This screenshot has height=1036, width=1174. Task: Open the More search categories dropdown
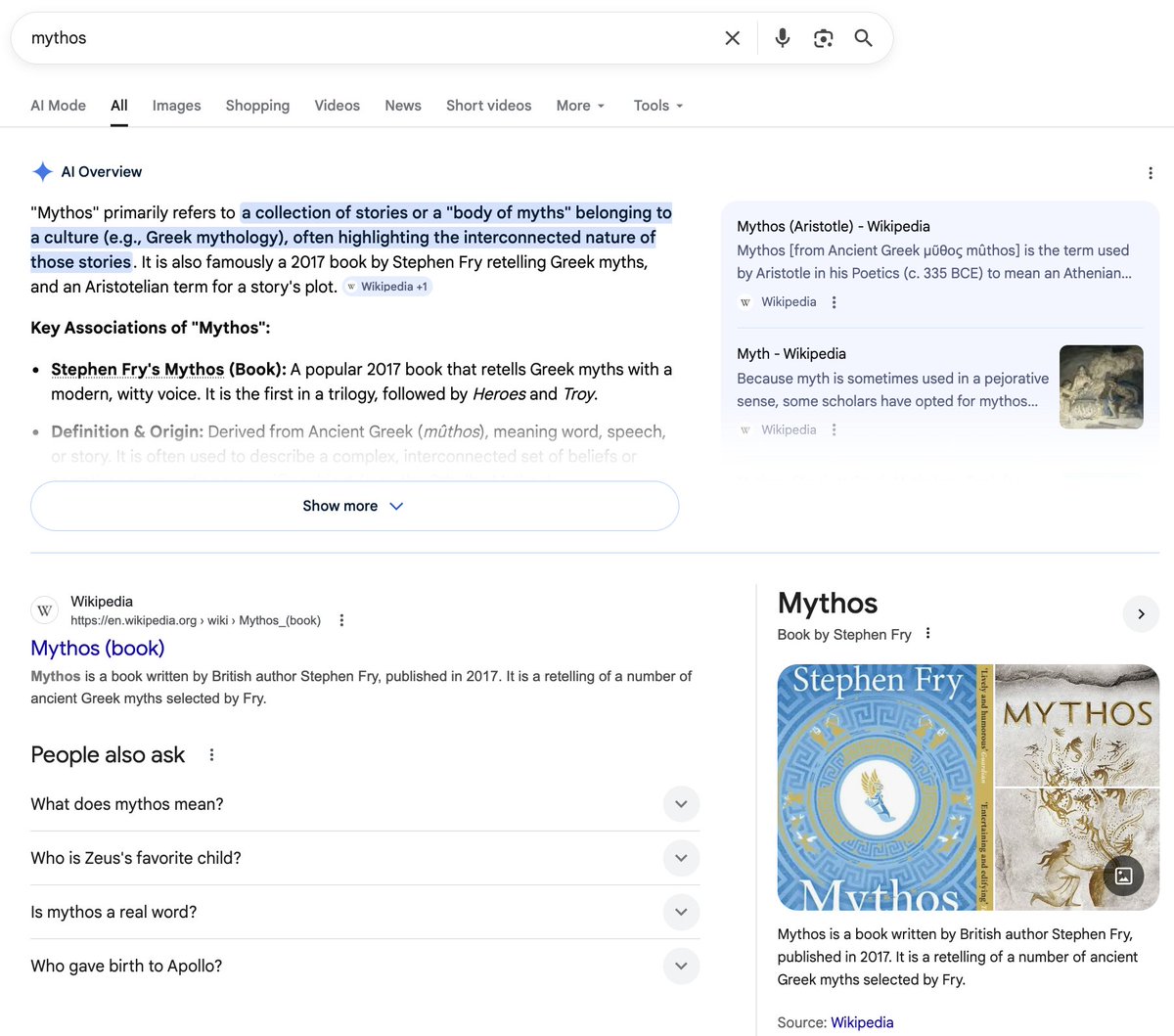click(580, 105)
